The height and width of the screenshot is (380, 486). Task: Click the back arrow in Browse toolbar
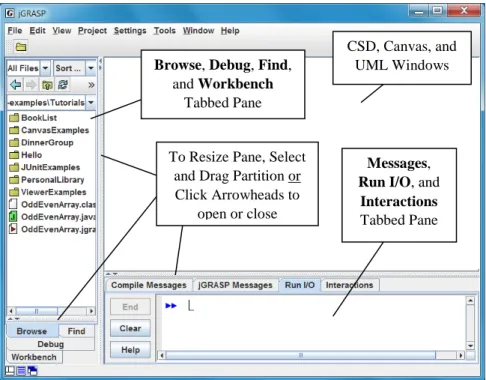[15, 85]
